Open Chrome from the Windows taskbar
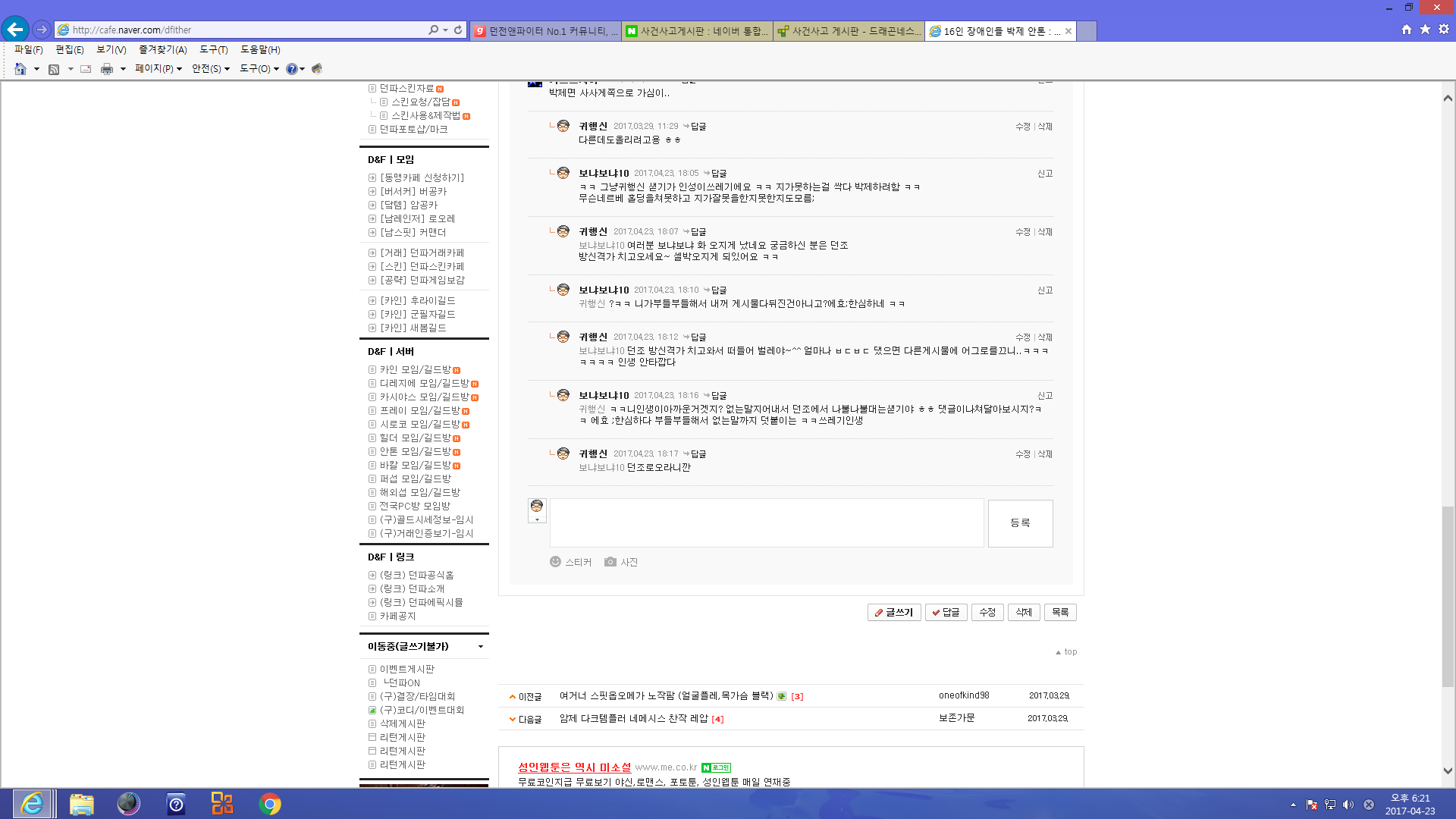Screen dimensions: 1456x819 269,803
